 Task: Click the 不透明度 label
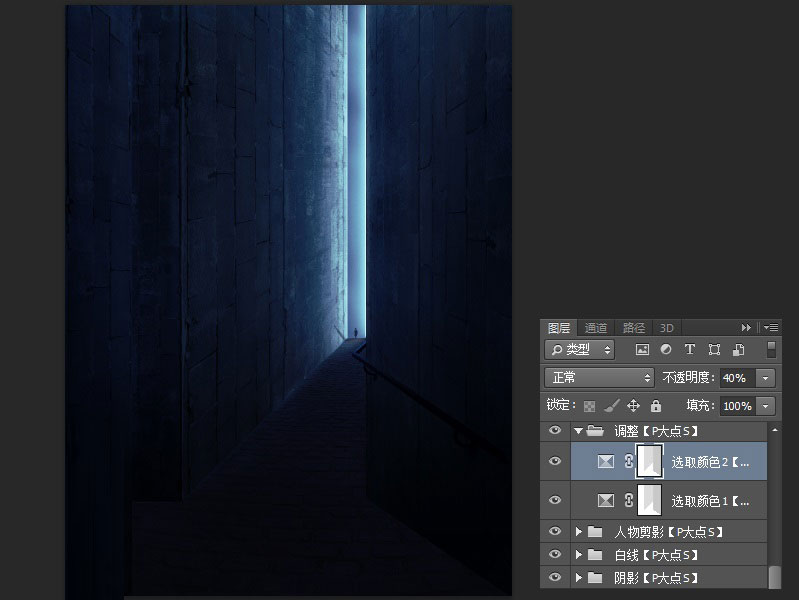click(x=688, y=378)
